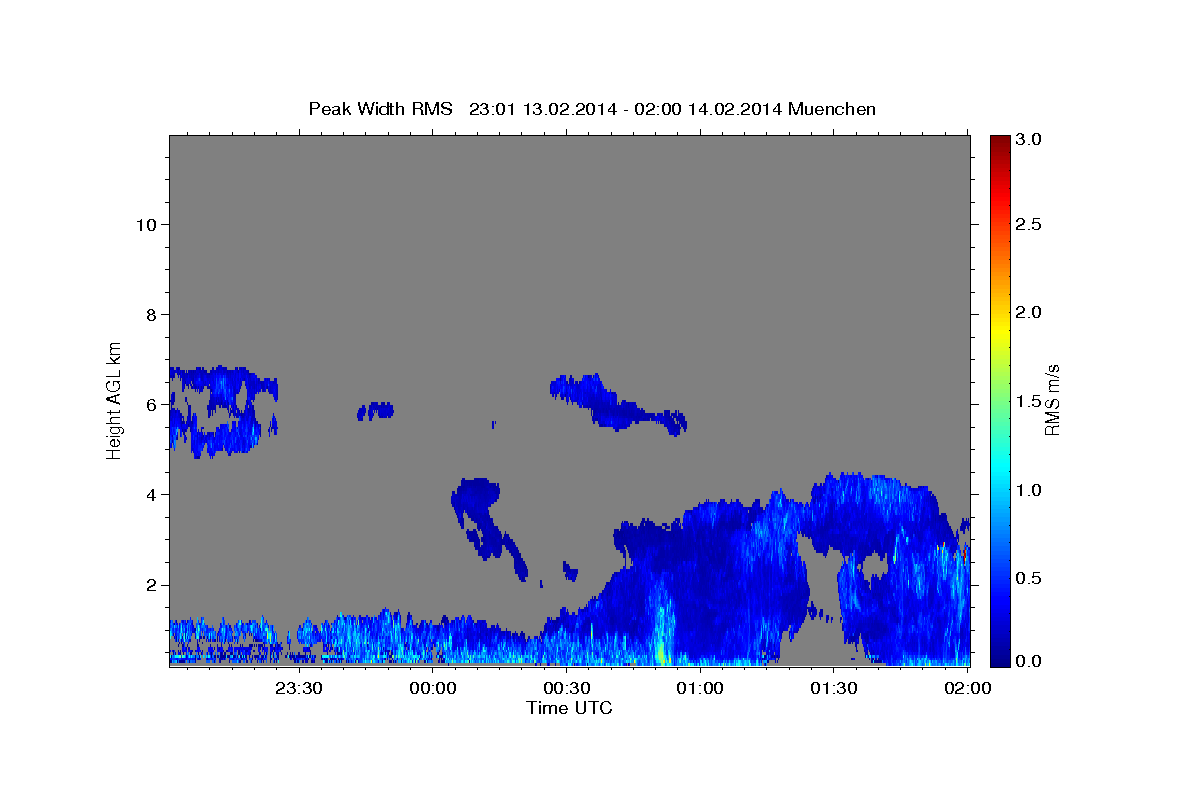Click the 00:30 time tick label
This screenshot has width=1200, height=800.
tap(567, 688)
